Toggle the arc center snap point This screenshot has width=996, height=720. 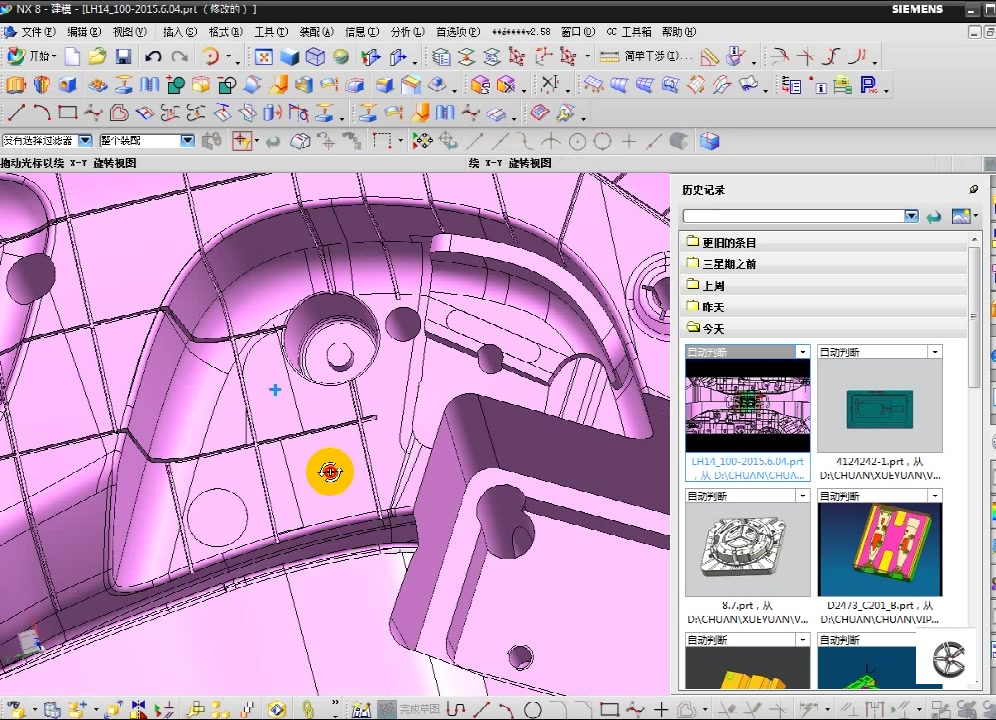[577, 141]
